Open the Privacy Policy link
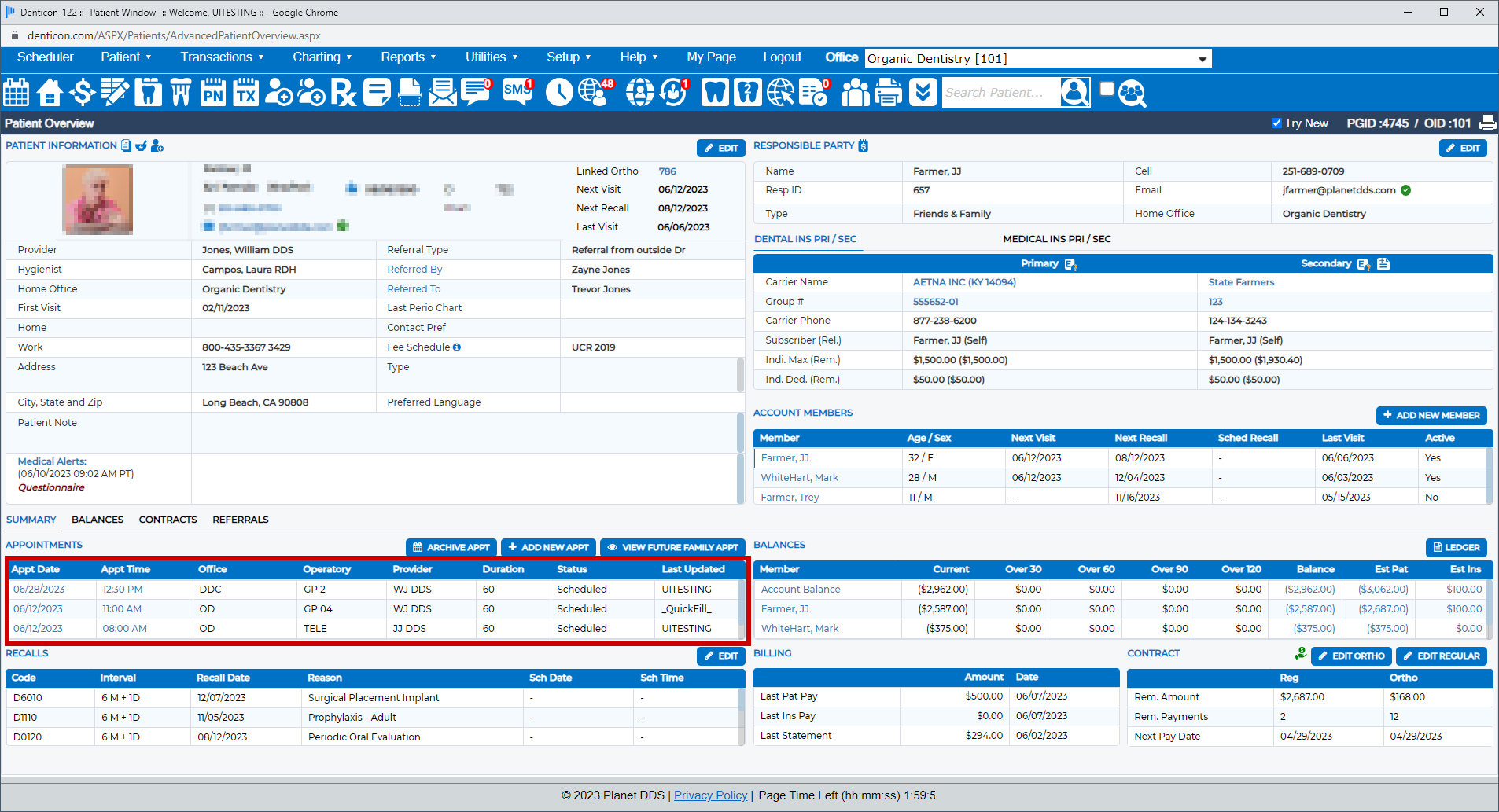 coord(710,795)
